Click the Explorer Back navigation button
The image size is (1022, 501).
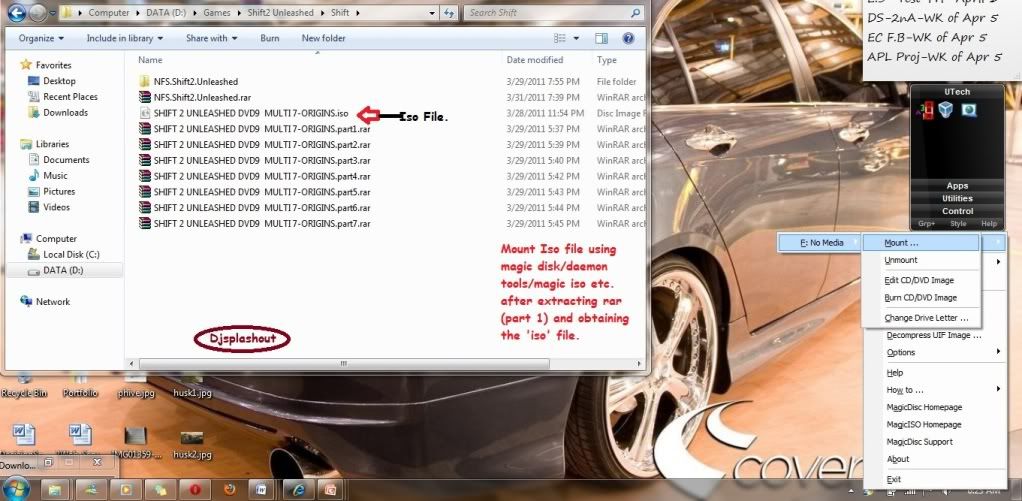click(x=16, y=12)
